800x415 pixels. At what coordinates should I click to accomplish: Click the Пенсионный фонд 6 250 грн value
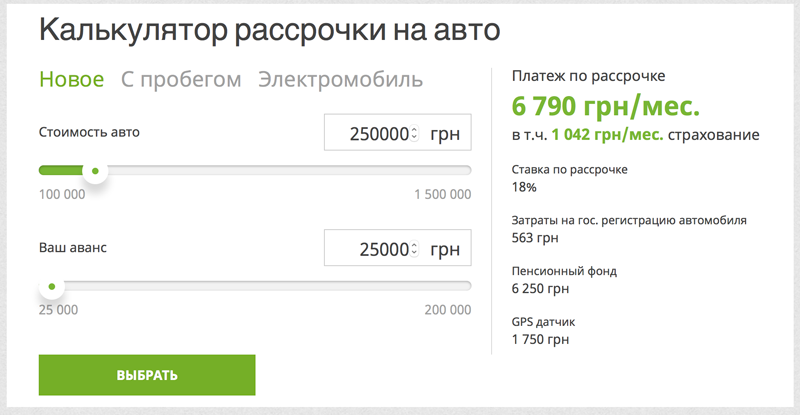tap(540, 289)
